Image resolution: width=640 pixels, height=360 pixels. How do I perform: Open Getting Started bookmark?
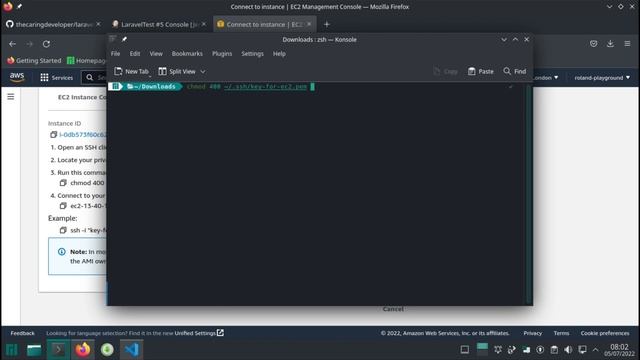[34, 60]
